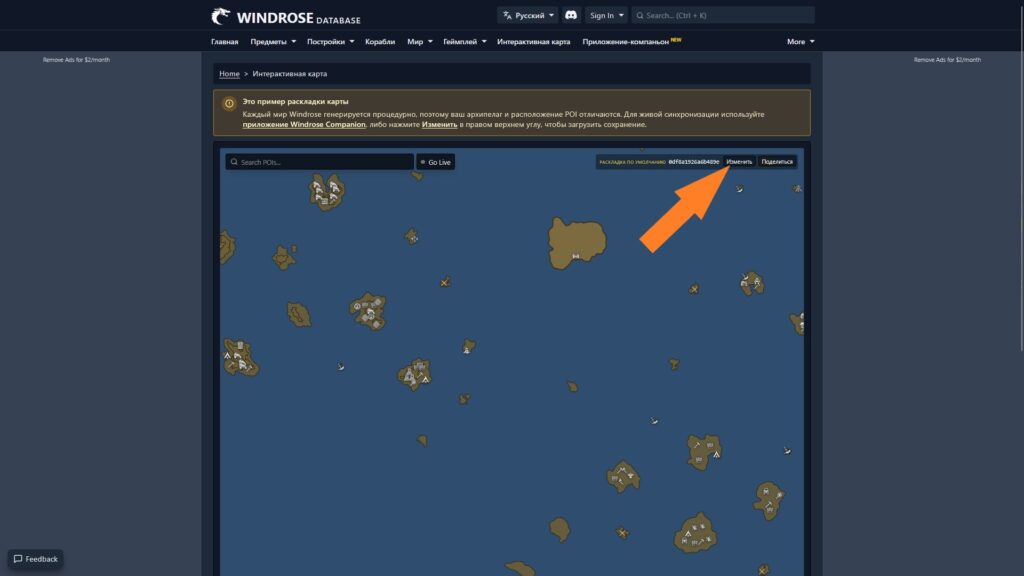Focus the header Search (Ctrl + K) field
This screenshot has height=576, width=1024.
pyautogui.click(x=723, y=15)
